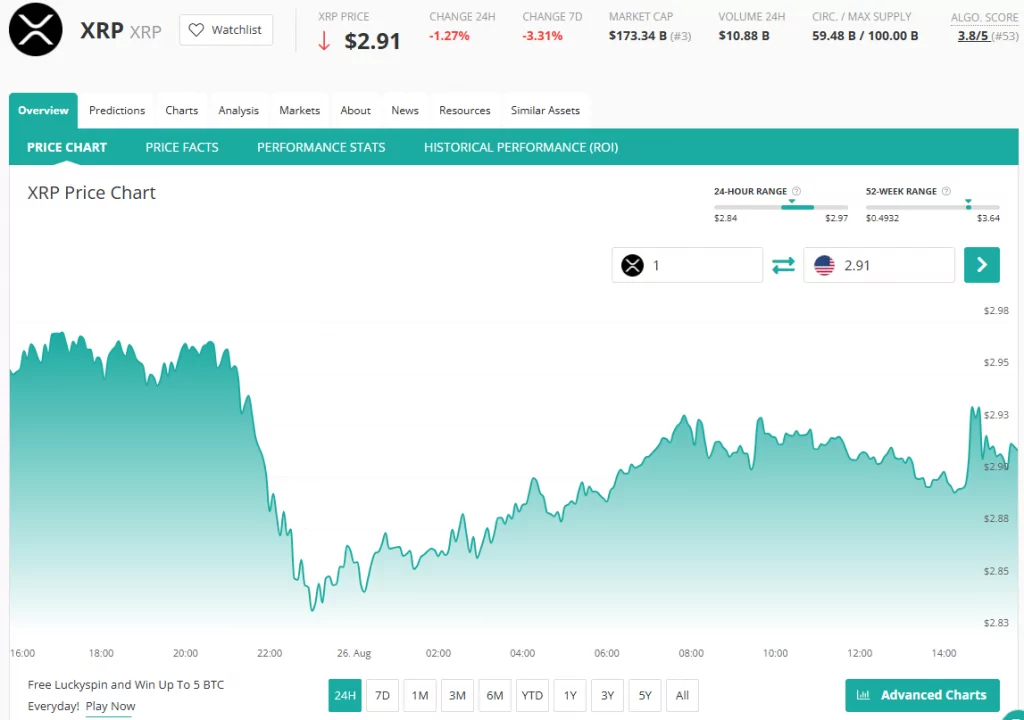Switch to the Markets tab
This screenshot has width=1024, height=720.
(x=299, y=110)
